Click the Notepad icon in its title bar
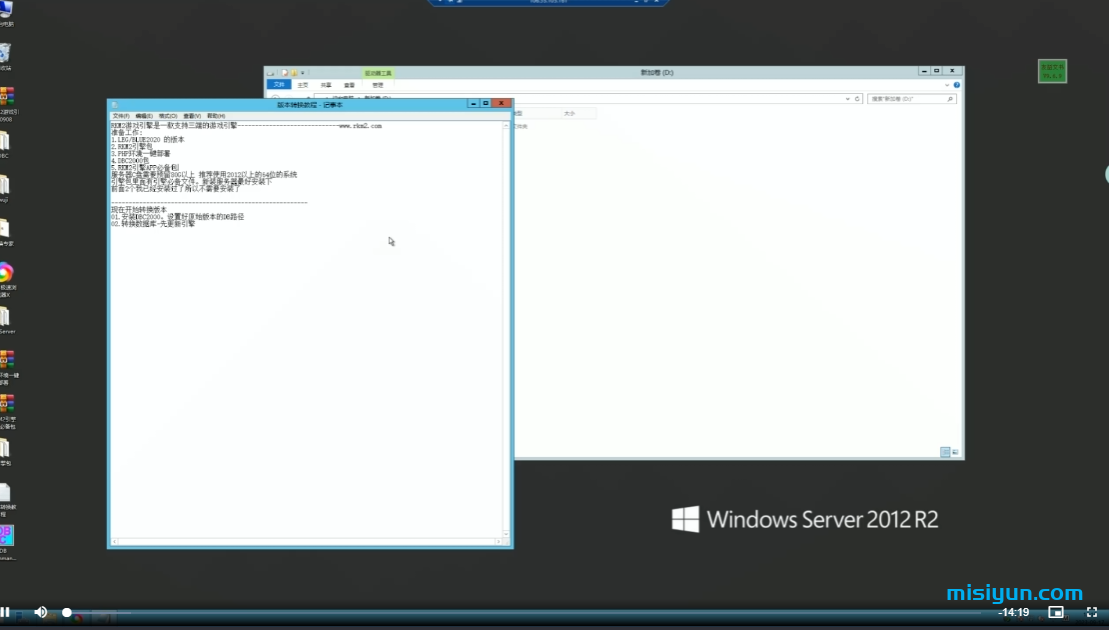Viewport: 1109px width, 630px height. pos(114,105)
